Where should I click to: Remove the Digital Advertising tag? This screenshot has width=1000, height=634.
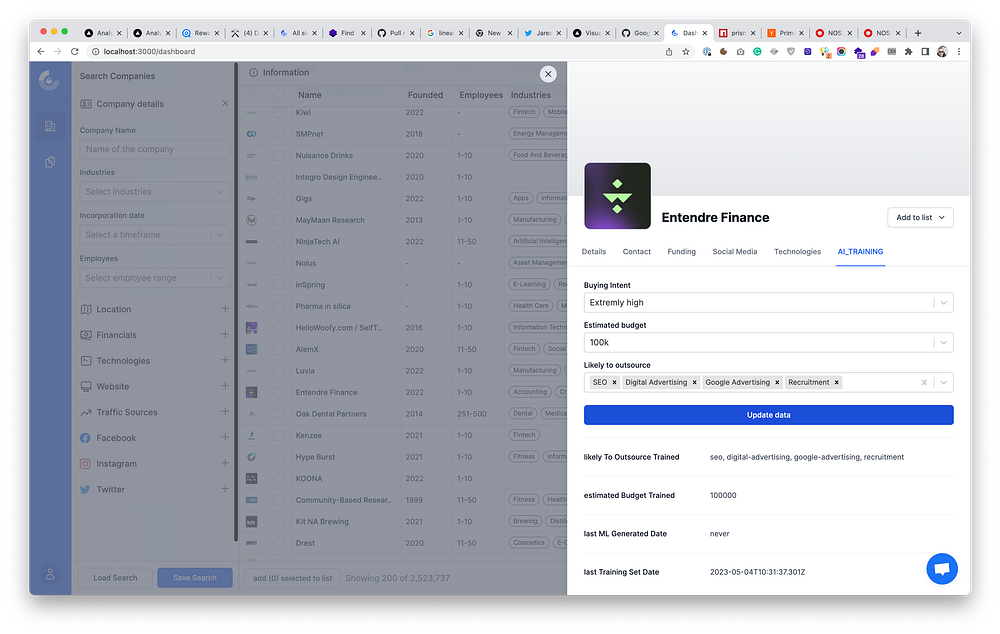pyautogui.click(x=695, y=382)
